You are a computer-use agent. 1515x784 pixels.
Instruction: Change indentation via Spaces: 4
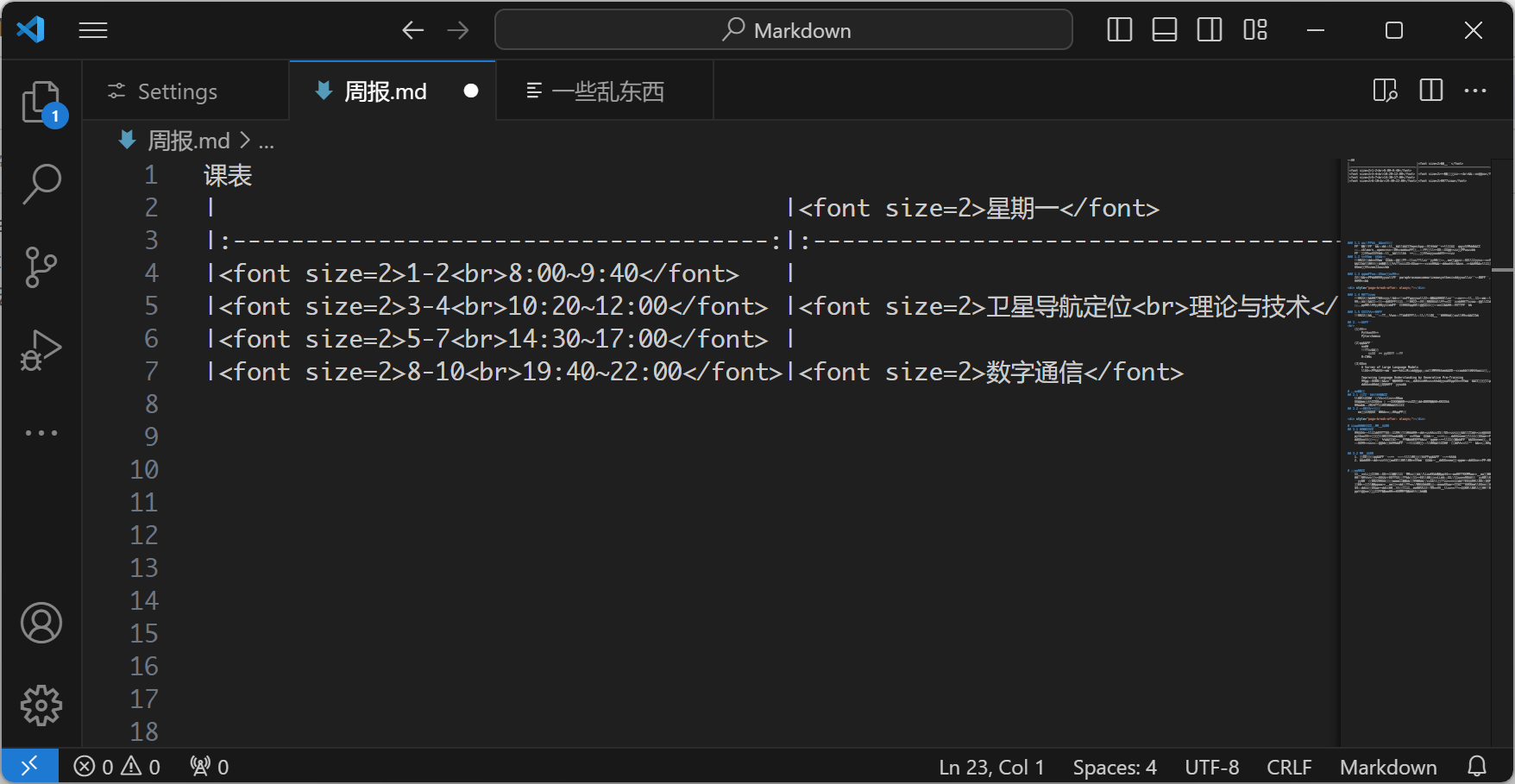[x=1115, y=767]
